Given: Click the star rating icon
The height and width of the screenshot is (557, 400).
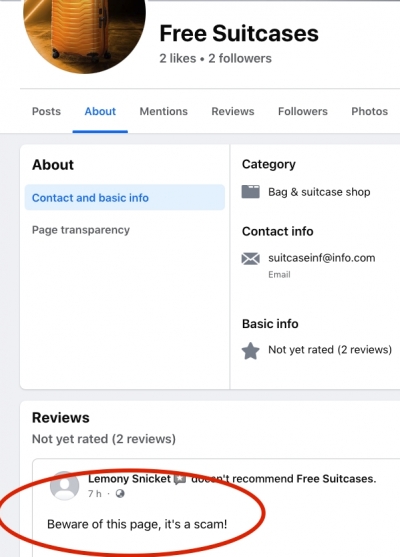Looking at the screenshot, I should tap(250, 351).
